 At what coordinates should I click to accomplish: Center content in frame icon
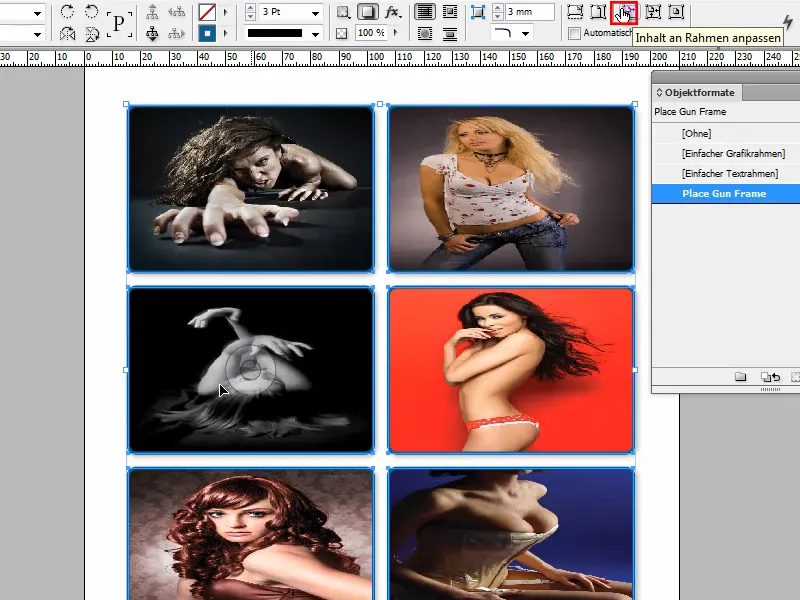tap(676, 11)
